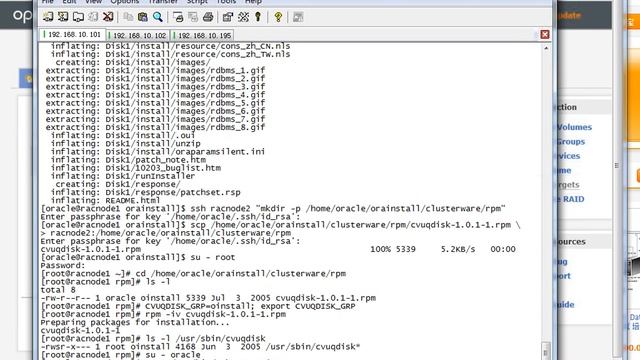
Task: Click the printer icon
Action: [x=208, y=17]
